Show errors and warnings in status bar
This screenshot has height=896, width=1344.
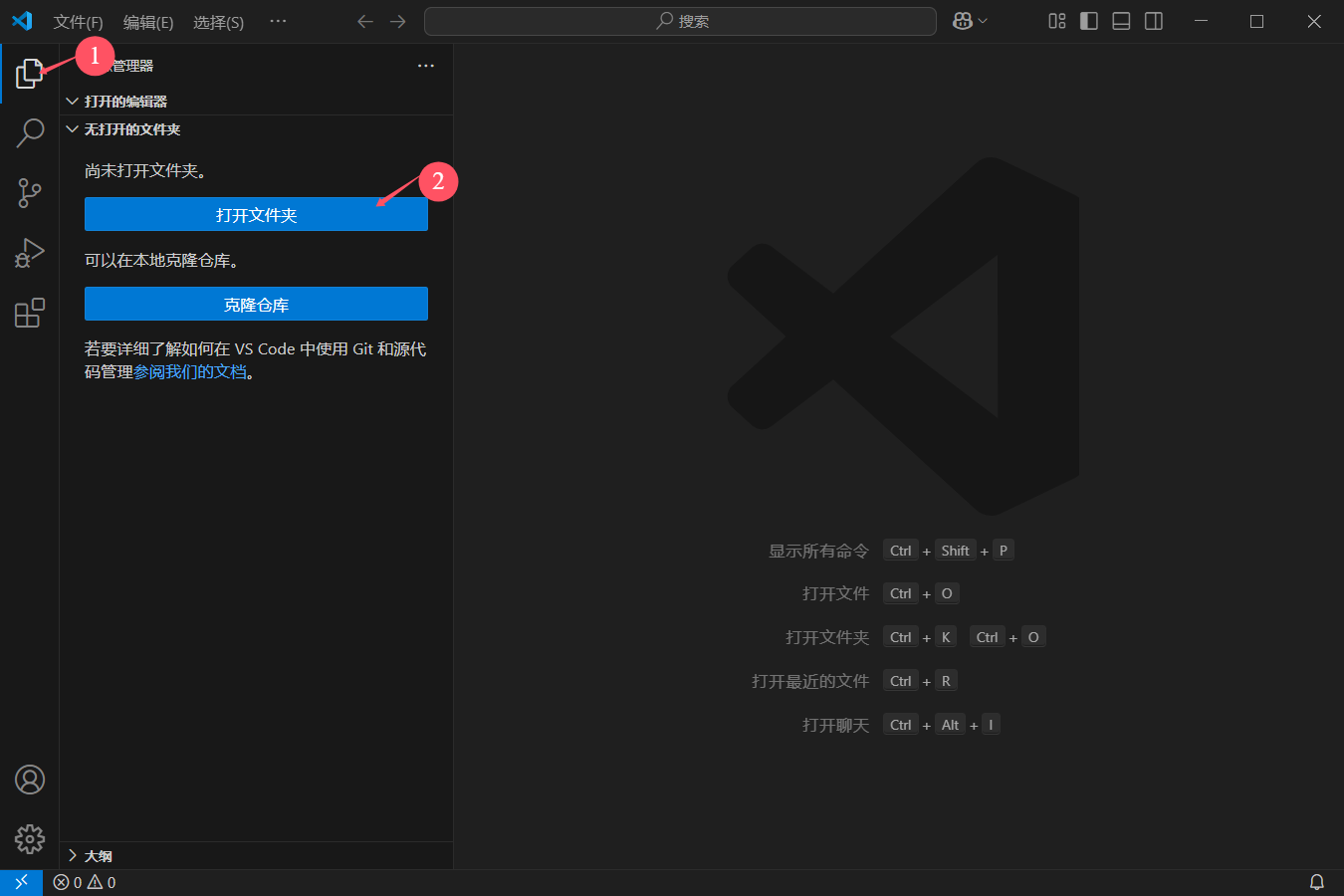click(x=85, y=882)
